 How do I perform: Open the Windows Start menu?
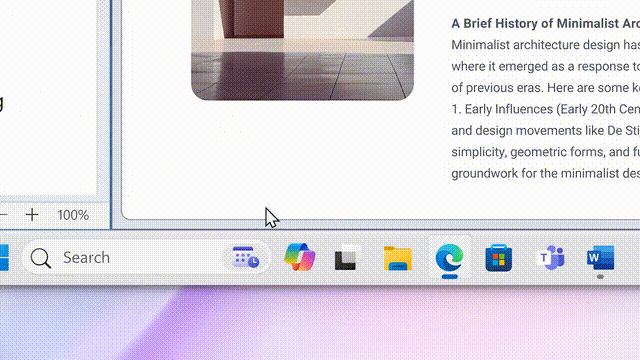tap(4, 258)
